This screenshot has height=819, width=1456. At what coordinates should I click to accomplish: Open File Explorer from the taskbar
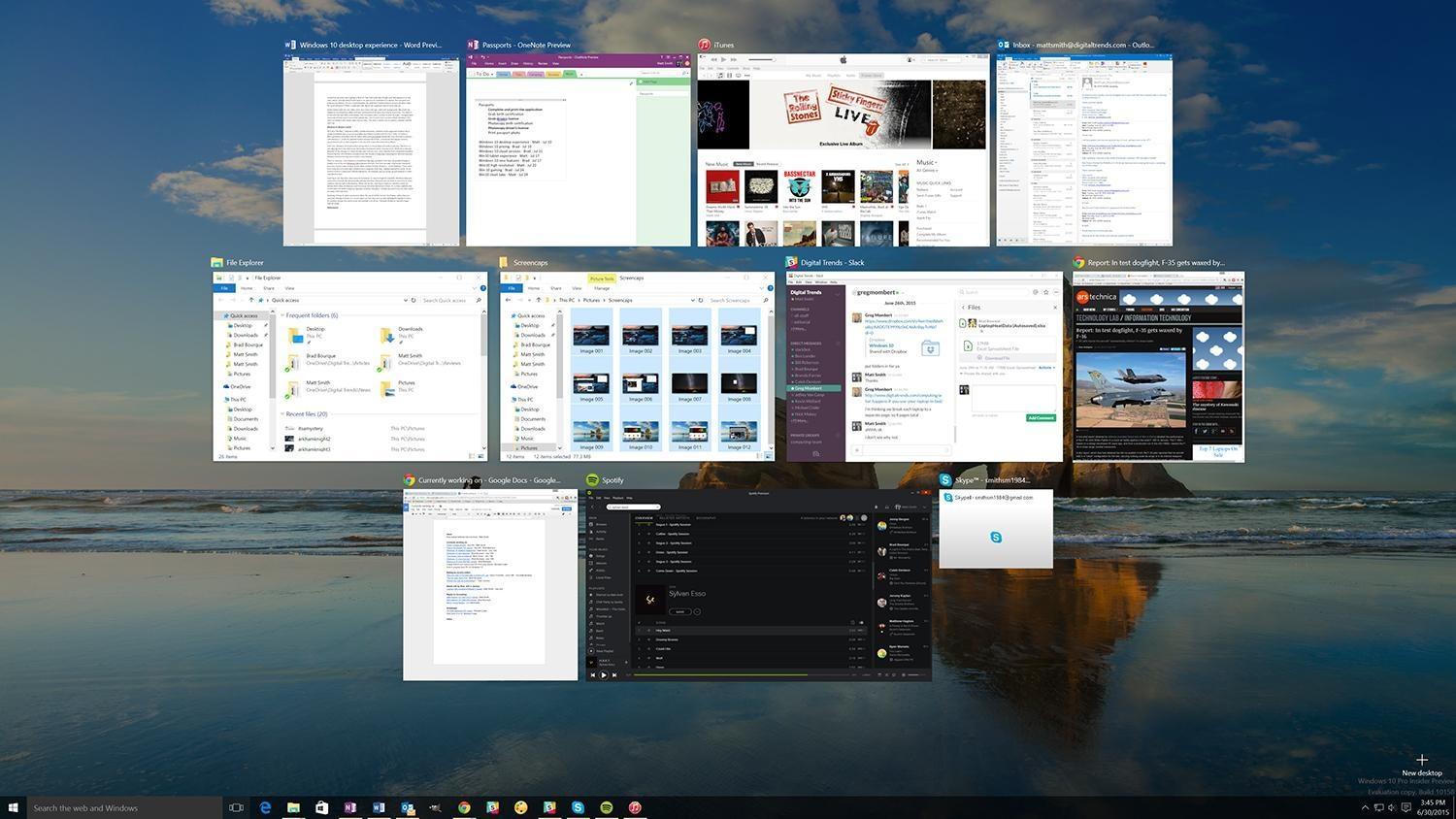(293, 807)
